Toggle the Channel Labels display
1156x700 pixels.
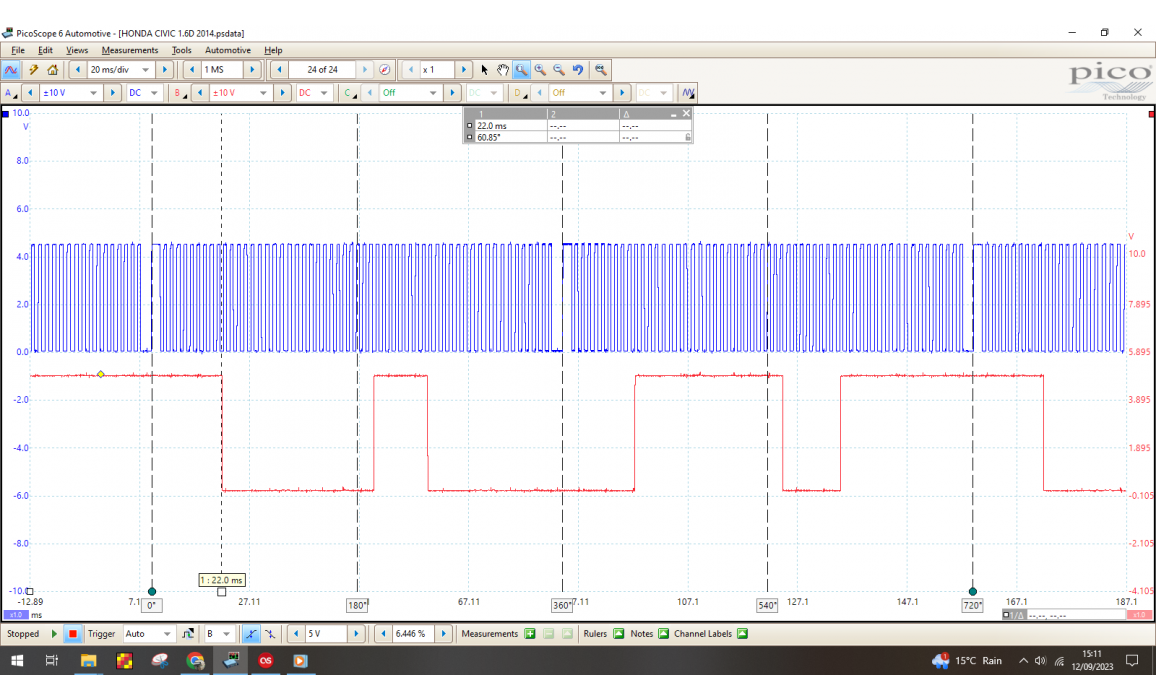pos(741,634)
